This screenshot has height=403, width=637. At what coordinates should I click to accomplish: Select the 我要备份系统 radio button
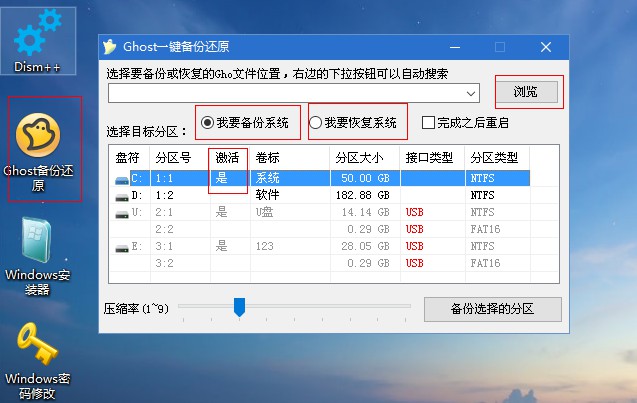[207, 122]
